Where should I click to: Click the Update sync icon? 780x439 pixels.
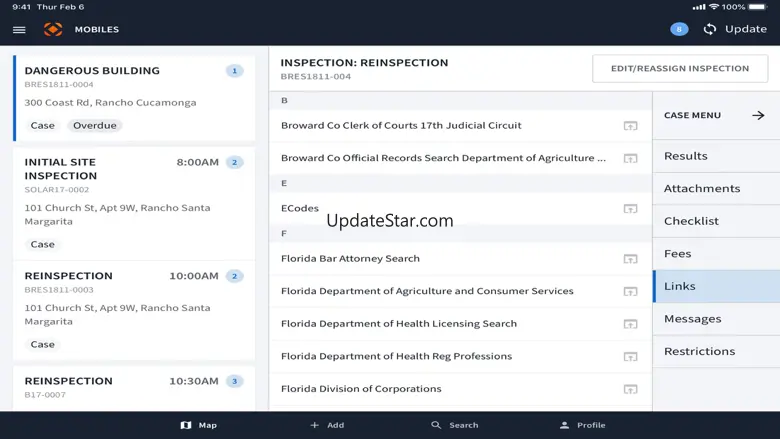point(710,29)
